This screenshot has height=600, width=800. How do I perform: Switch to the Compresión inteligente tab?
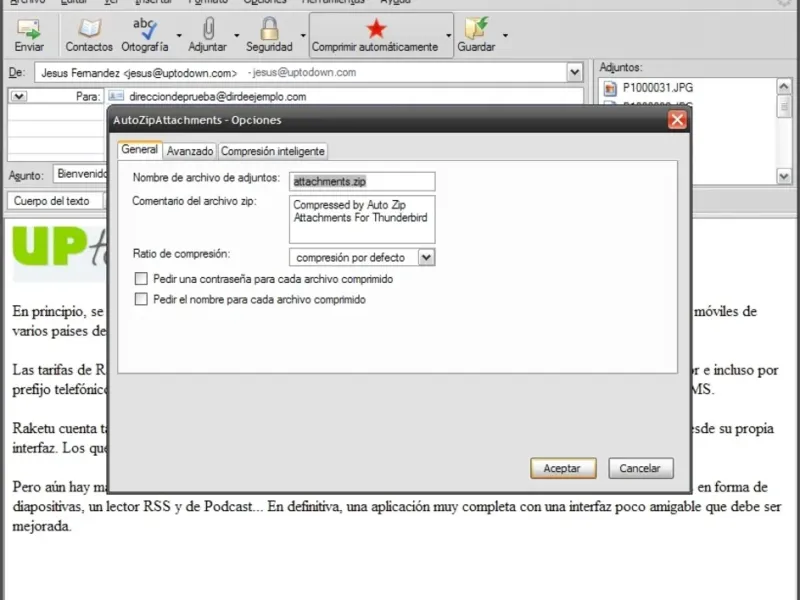pos(272,151)
